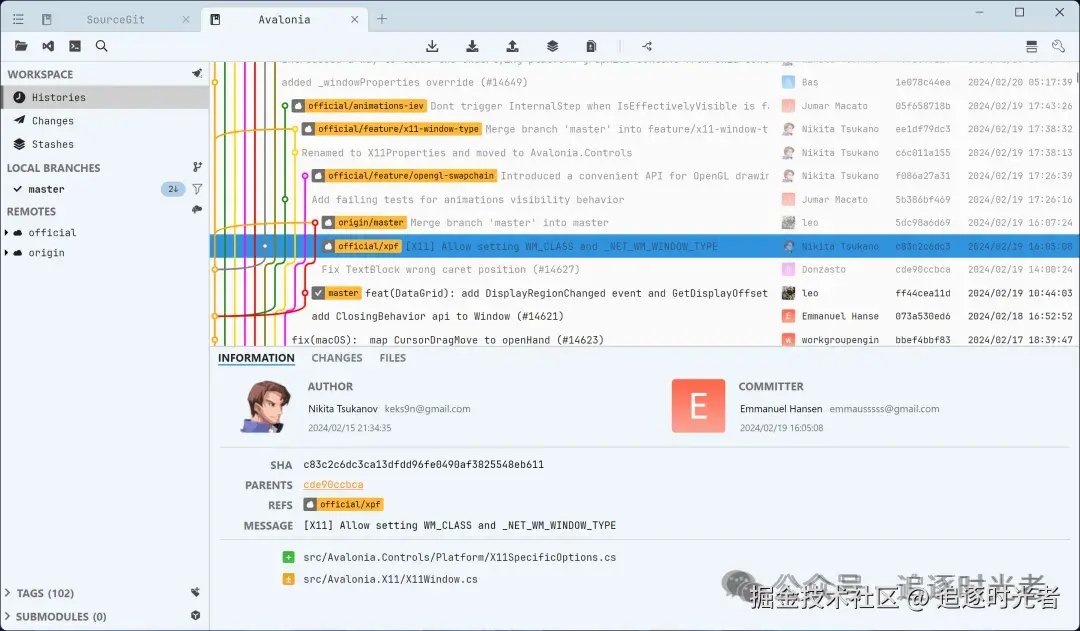Open the Changes view in sidebar
Screen dimensions: 1080x631
[x=105, y=121]
